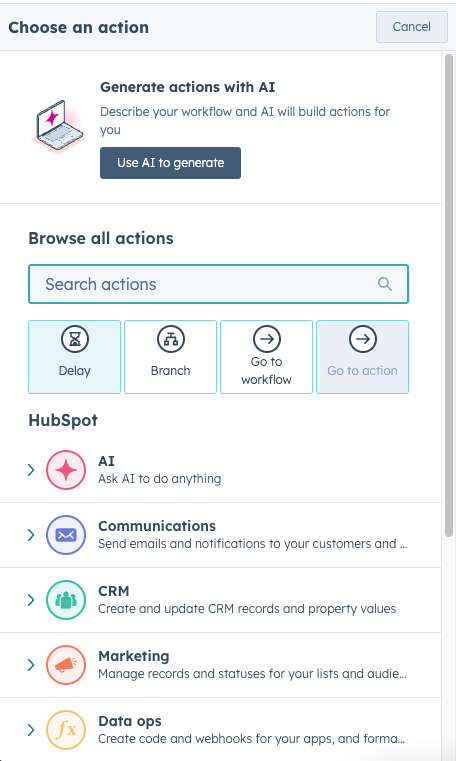
Task: Click the Communications envelope icon
Action: [x=66, y=535]
